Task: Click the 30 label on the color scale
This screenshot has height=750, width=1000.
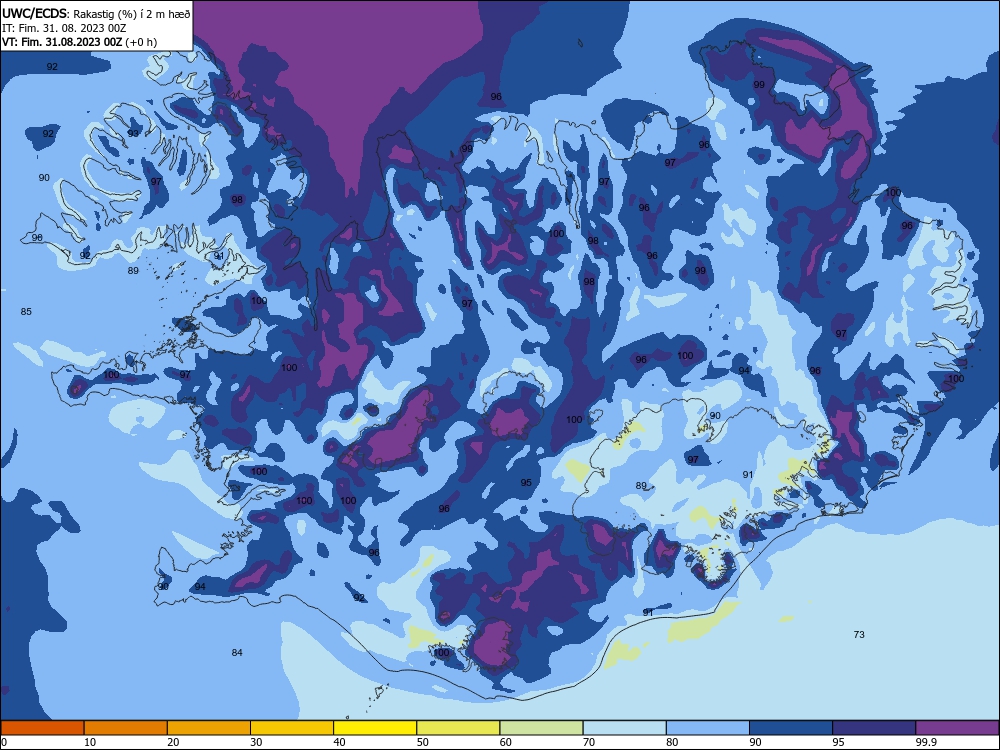Action: click(256, 742)
